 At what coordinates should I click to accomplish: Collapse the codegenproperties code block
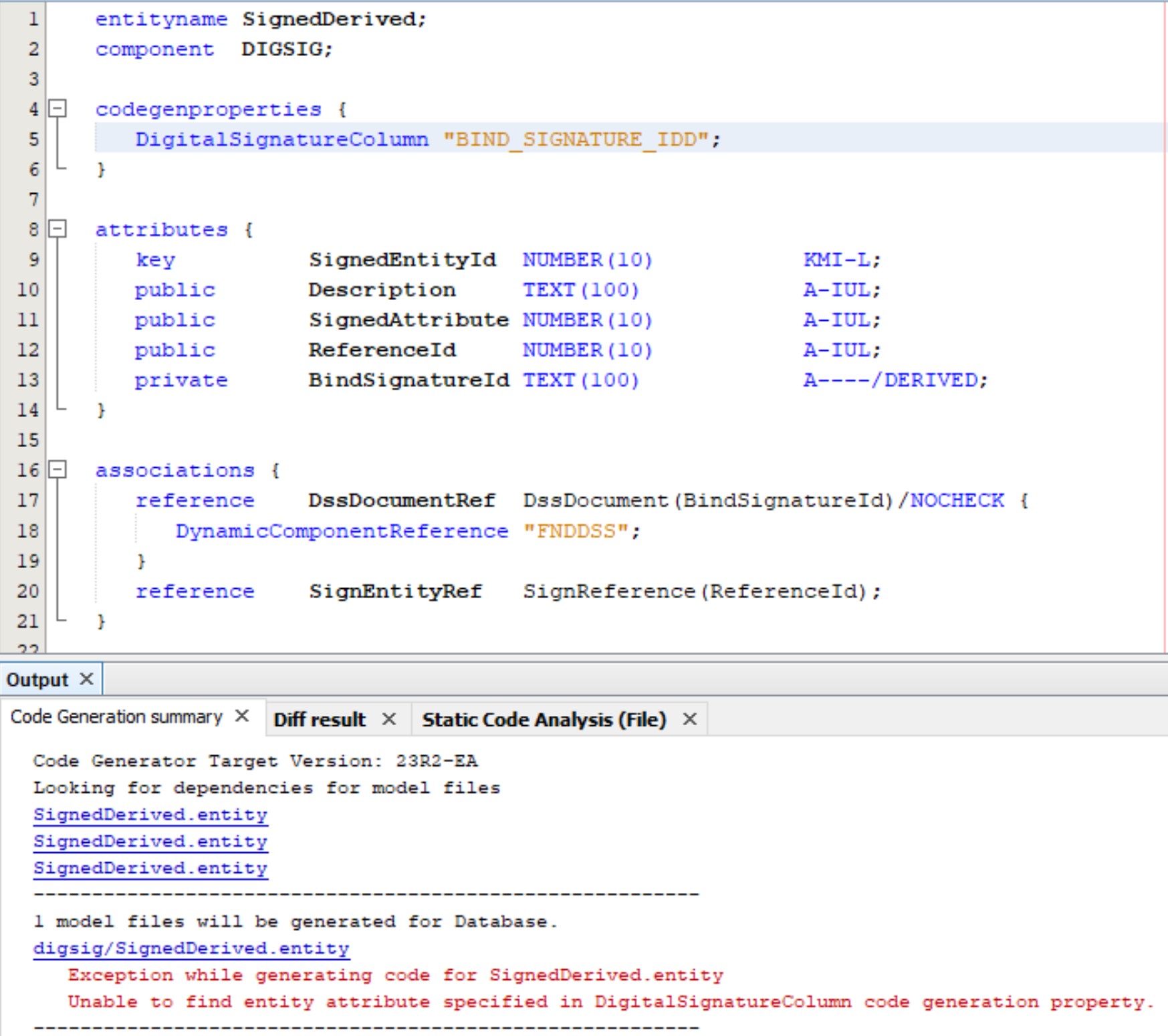(x=58, y=108)
